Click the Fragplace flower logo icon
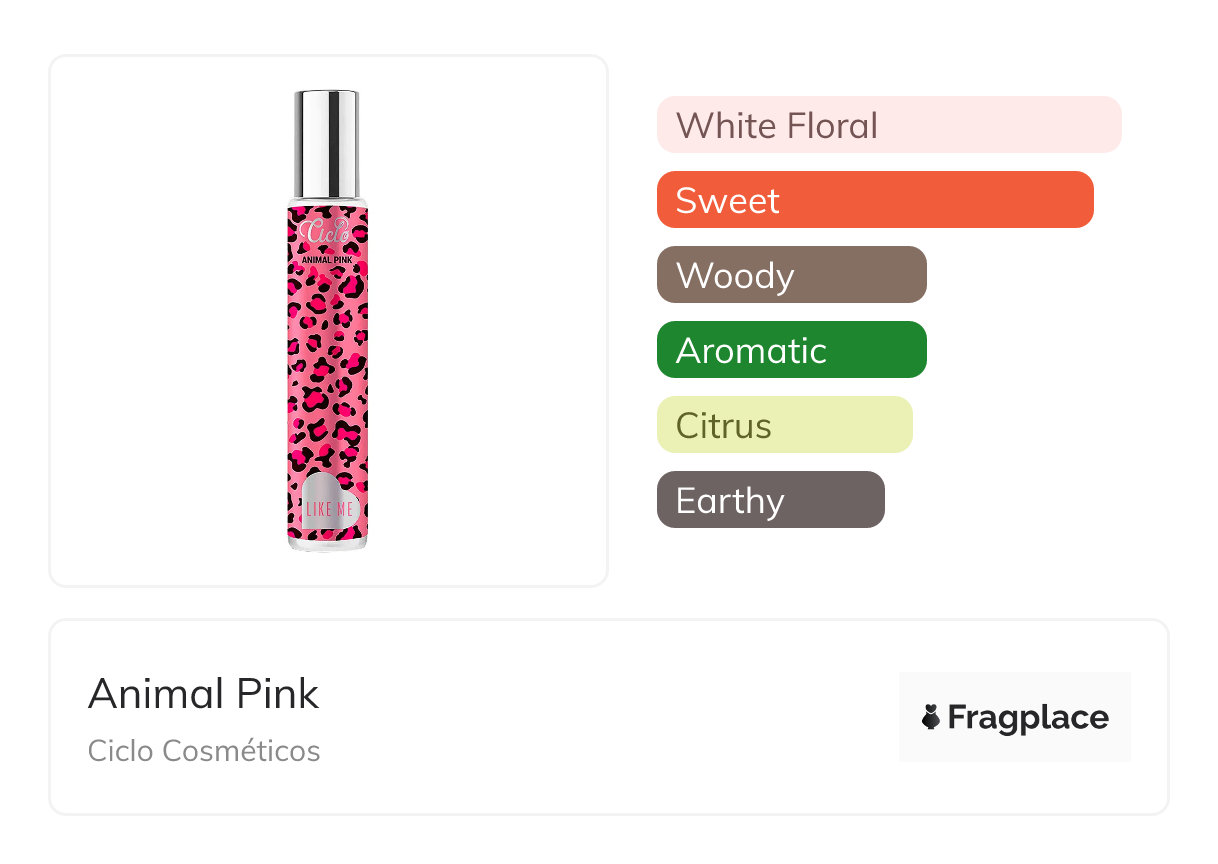This screenshot has width=1218, height=864. click(931, 718)
